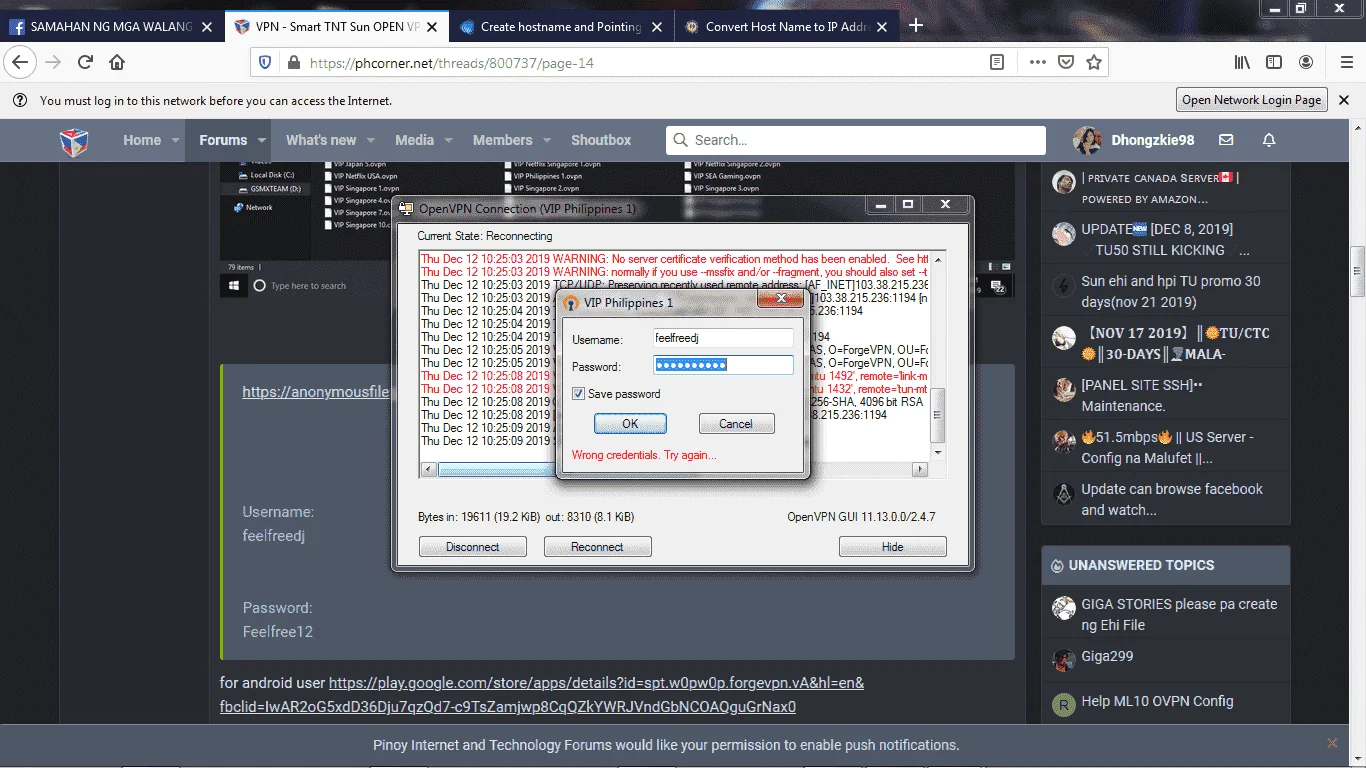Expand the Home menu dropdown arrow
Viewport: 1366px width, 768px height.
[176, 141]
